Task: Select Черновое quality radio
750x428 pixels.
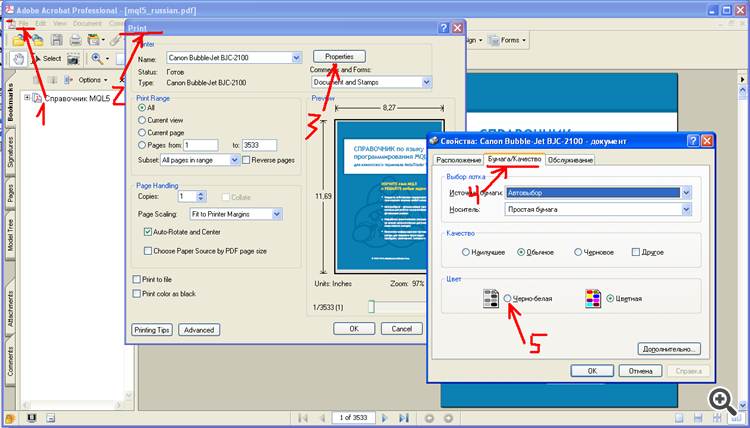Action: (578, 252)
